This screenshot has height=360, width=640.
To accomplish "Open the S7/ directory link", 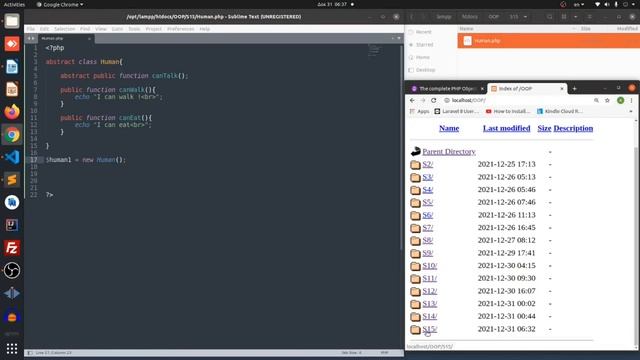I will pos(427,228).
